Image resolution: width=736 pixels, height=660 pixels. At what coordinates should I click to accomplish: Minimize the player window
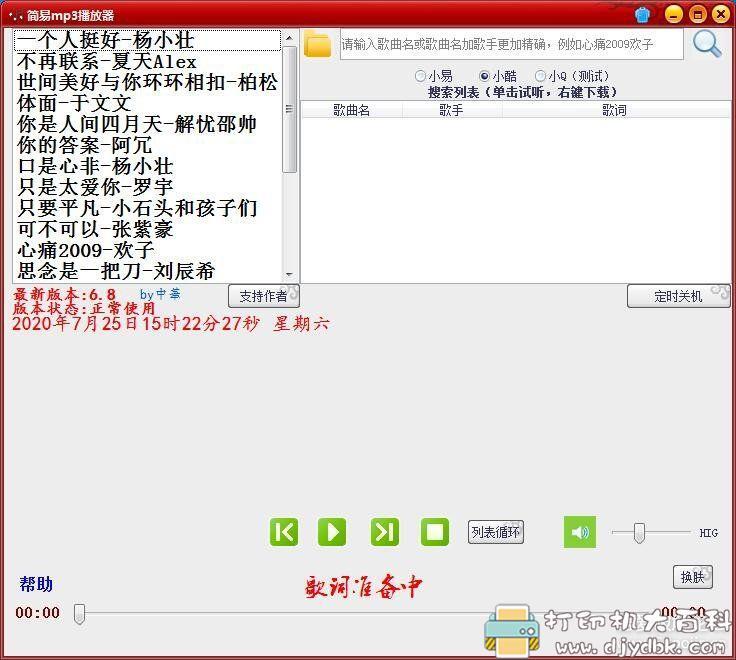[674, 15]
